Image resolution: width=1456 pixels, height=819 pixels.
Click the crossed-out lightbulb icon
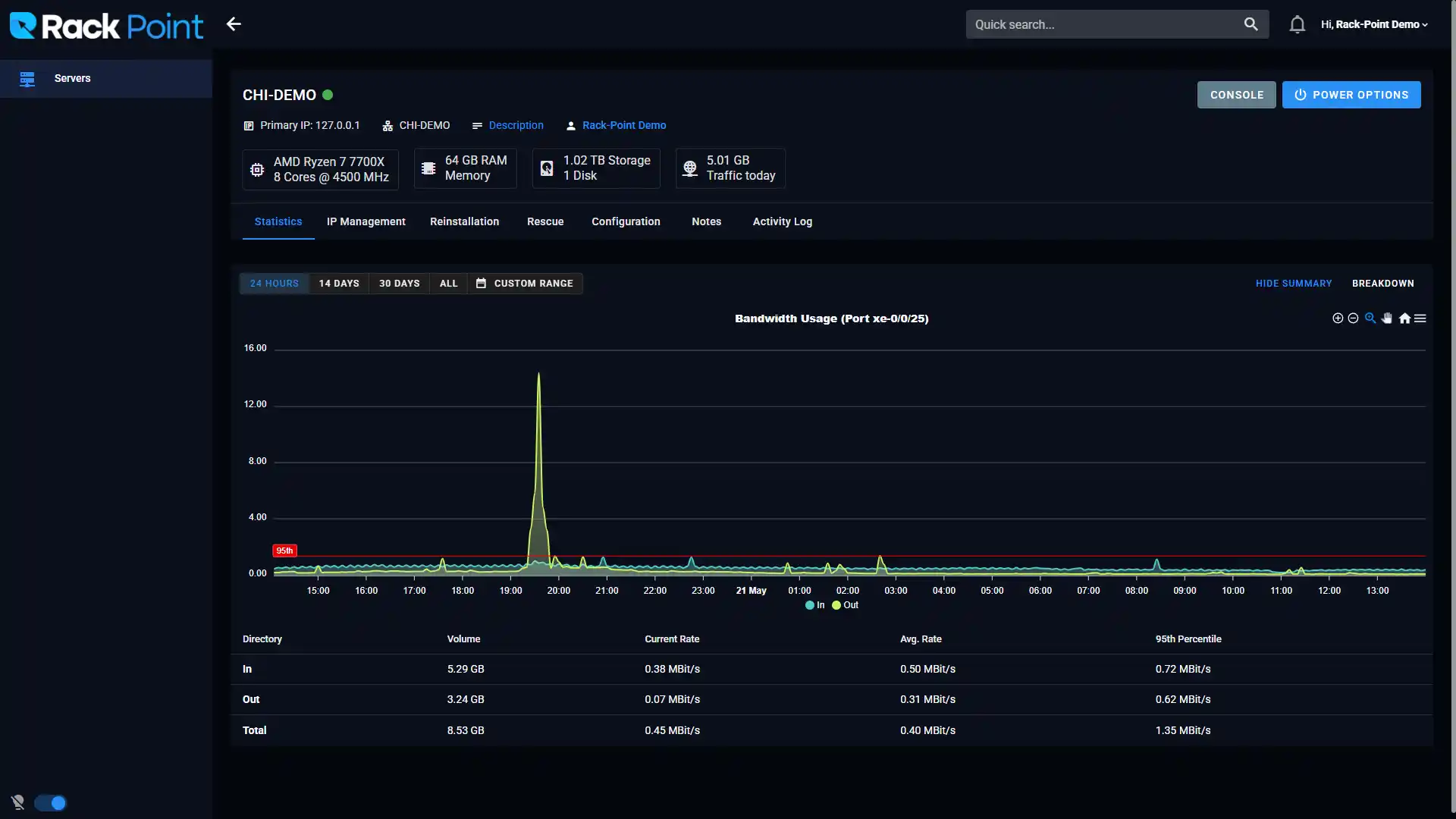click(18, 802)
